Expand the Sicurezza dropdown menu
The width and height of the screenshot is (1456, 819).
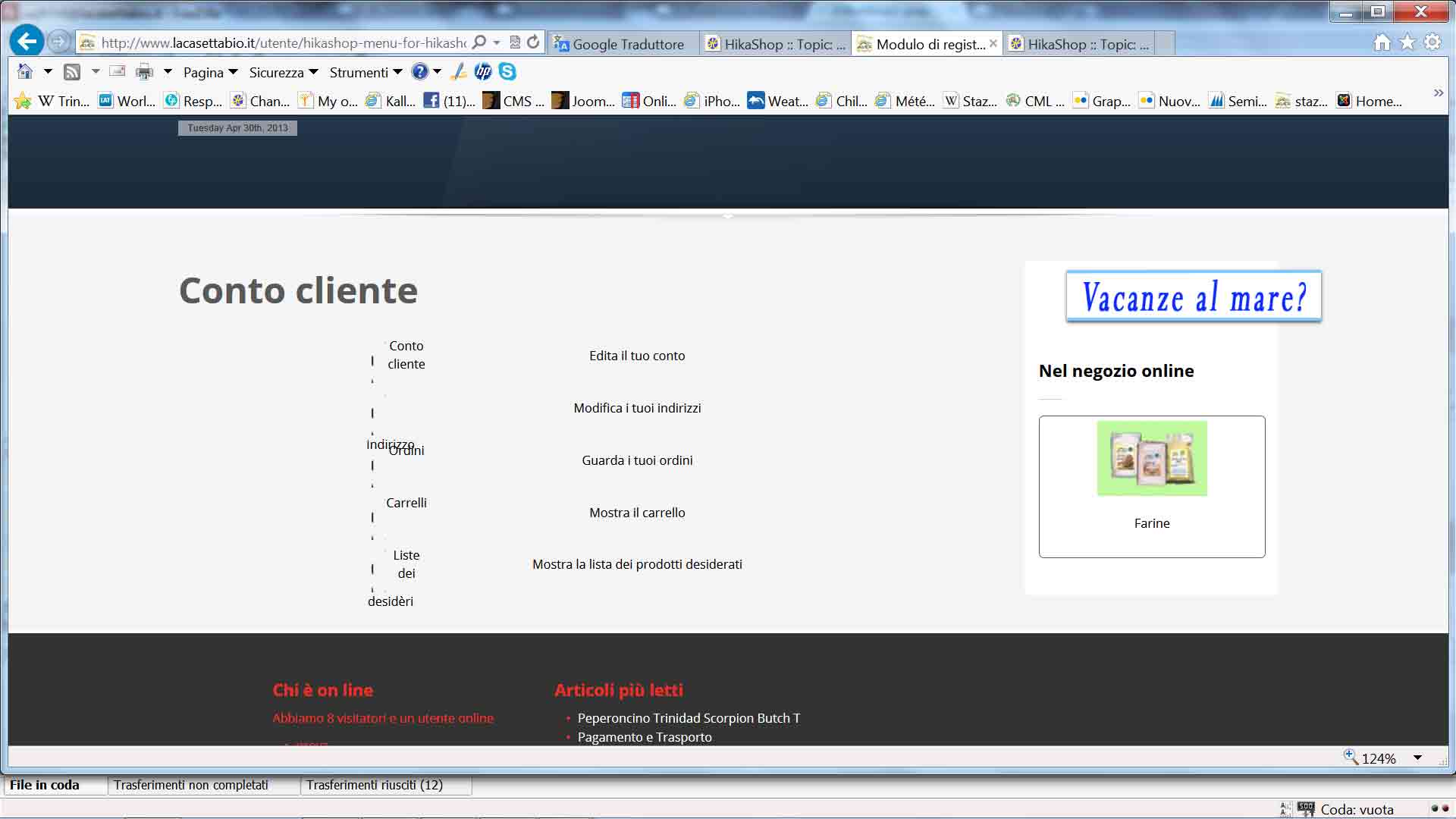point(283,73)
